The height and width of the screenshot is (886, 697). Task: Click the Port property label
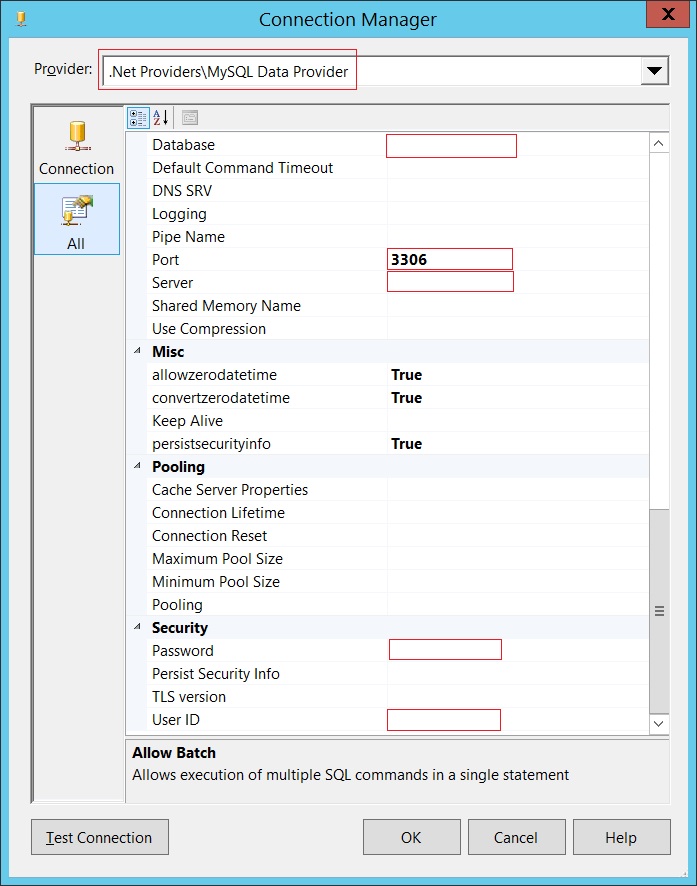pyautogui.click(x=165, y=259)
